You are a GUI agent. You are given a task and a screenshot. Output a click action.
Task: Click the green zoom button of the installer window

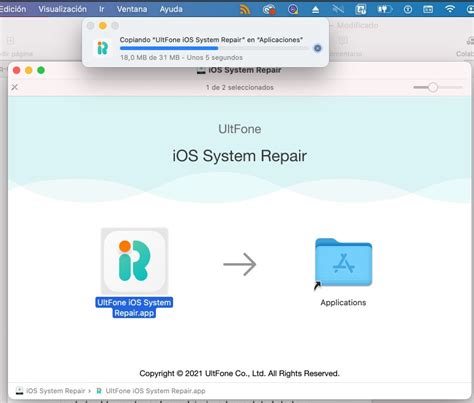(41, 70)
